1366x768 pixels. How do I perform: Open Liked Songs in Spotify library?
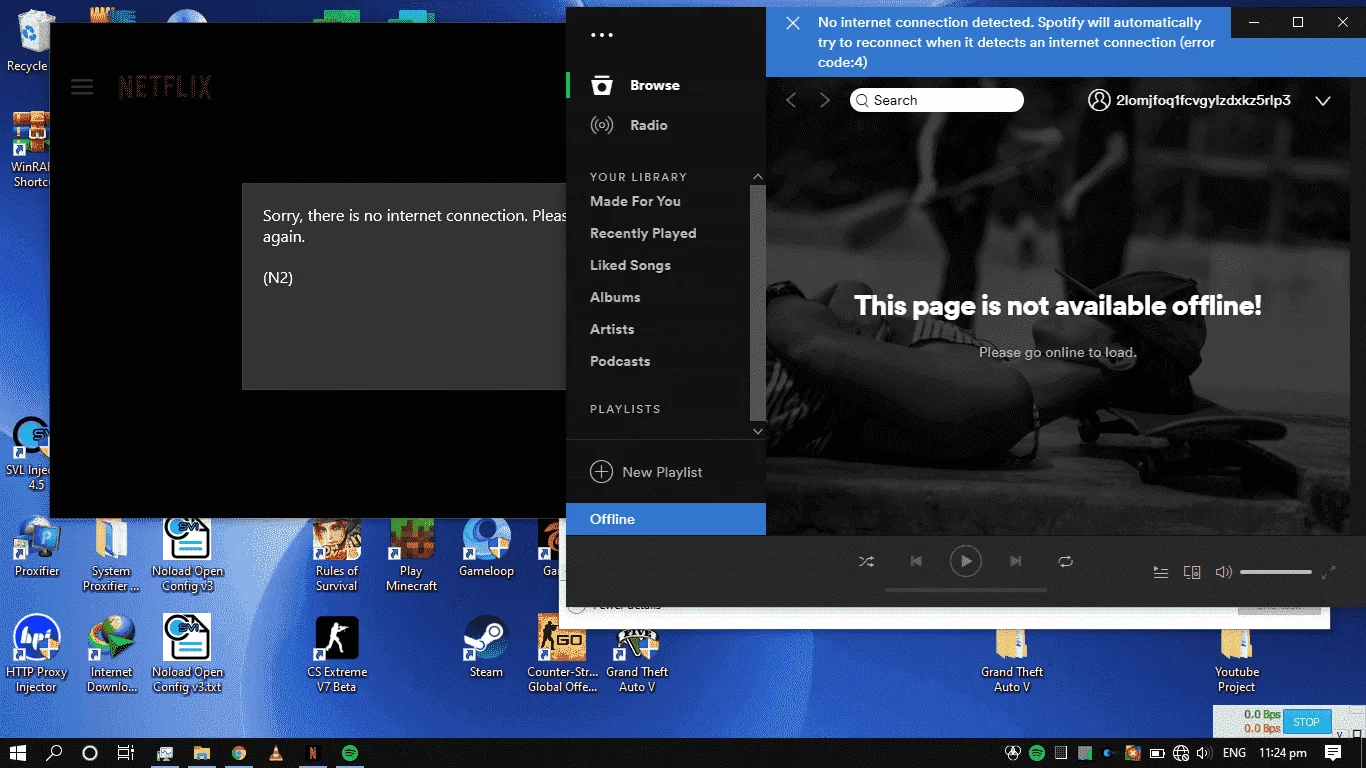click(630, 265)
